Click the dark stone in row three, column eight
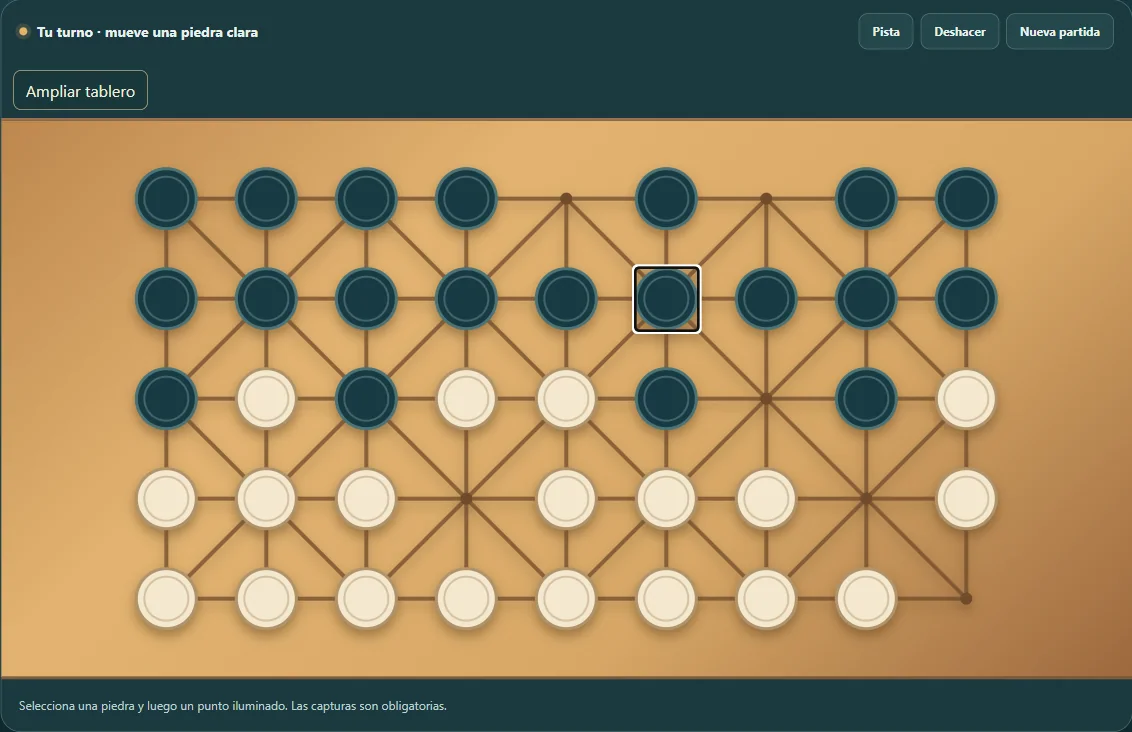 (x=866, y=398)
